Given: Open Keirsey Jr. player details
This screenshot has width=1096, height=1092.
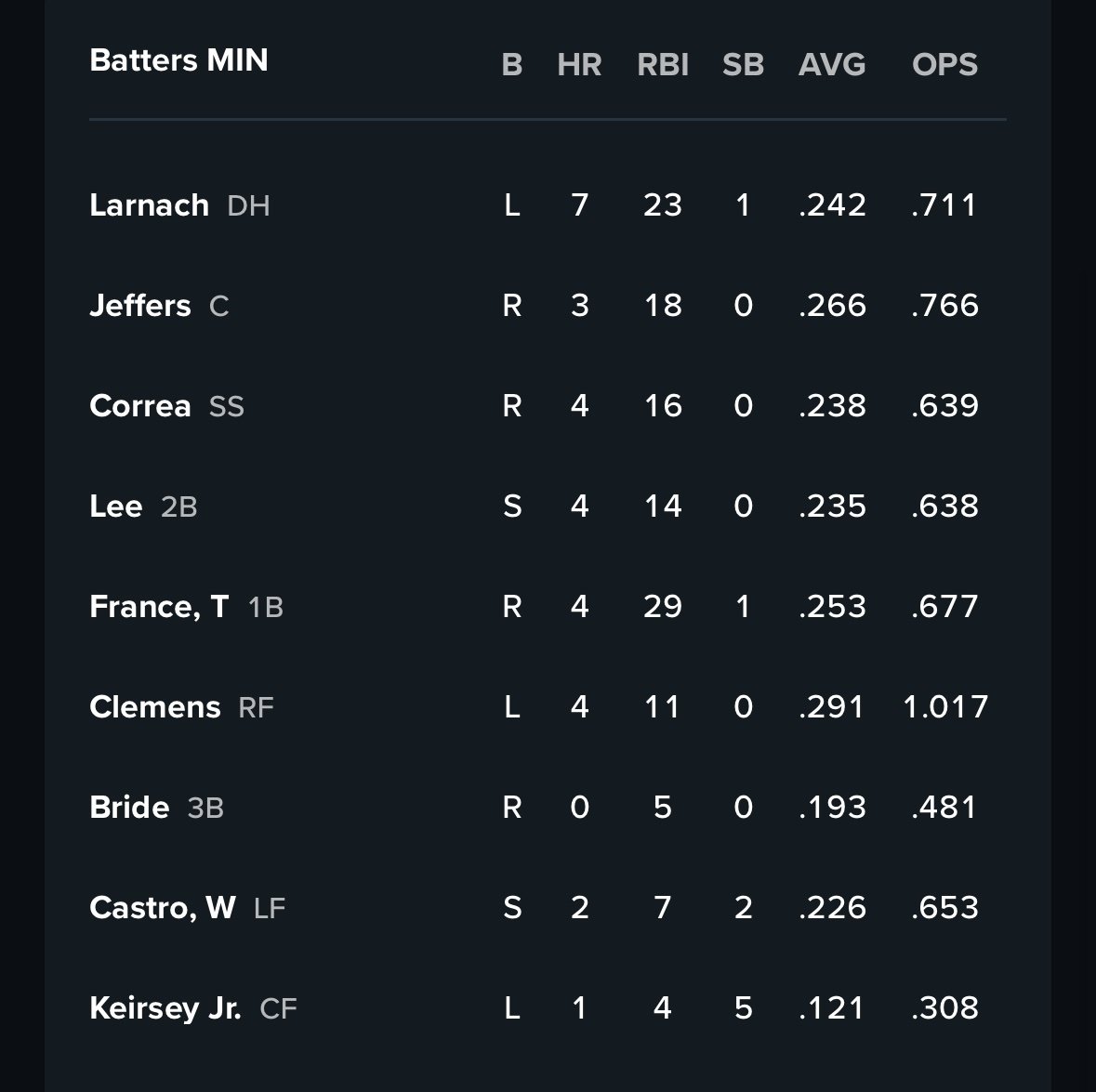Looking at the screenshot, I should click(165, 1007).
